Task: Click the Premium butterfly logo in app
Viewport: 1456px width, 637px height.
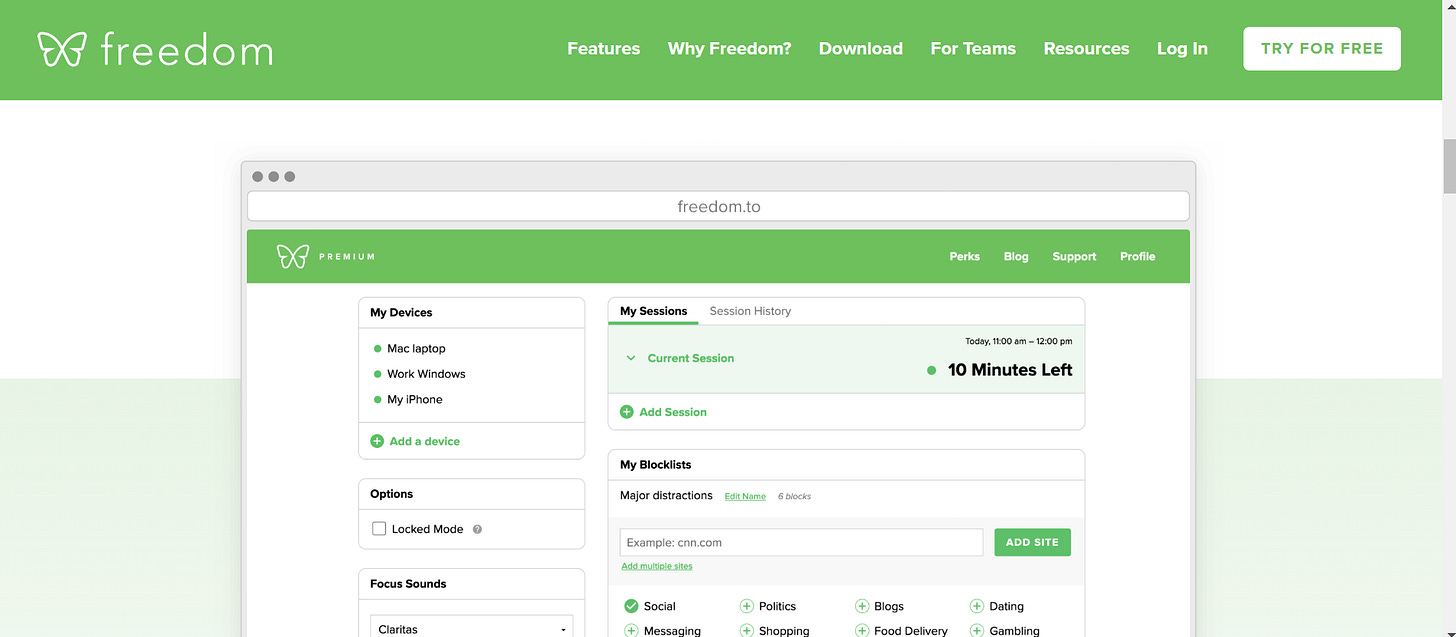Action: [293, 256]
